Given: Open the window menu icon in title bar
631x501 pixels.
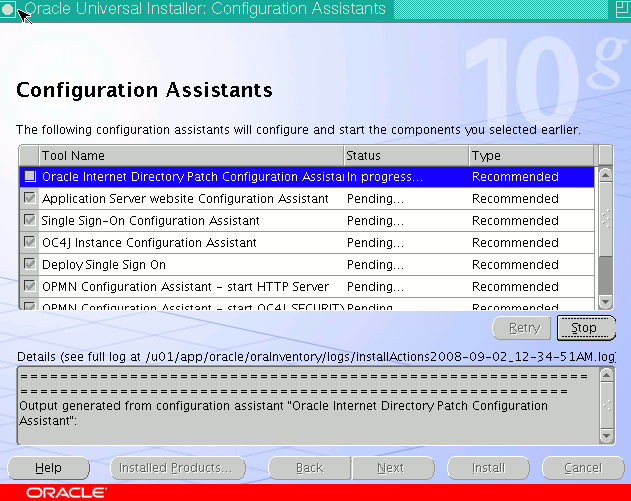Looking at the screenshot, I should [x=8, y=9].
